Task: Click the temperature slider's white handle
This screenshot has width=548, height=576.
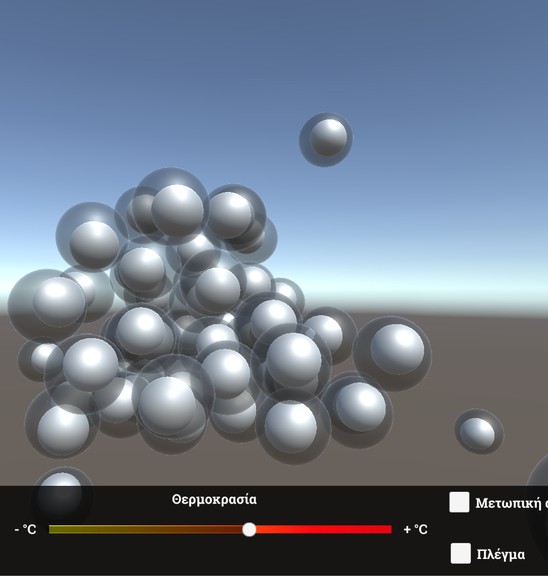Action: pos(249,529)
